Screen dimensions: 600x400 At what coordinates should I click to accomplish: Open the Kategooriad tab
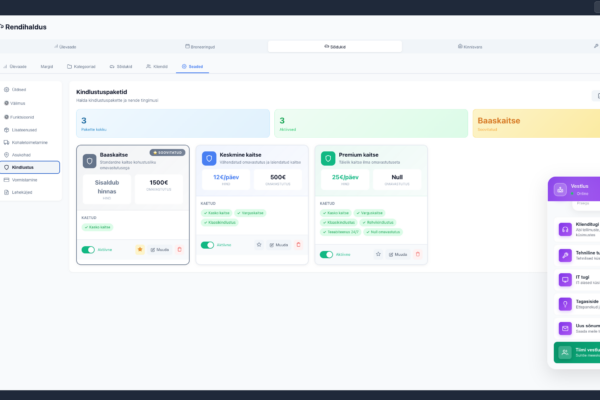pyautogui.click(x=82, y=66)
